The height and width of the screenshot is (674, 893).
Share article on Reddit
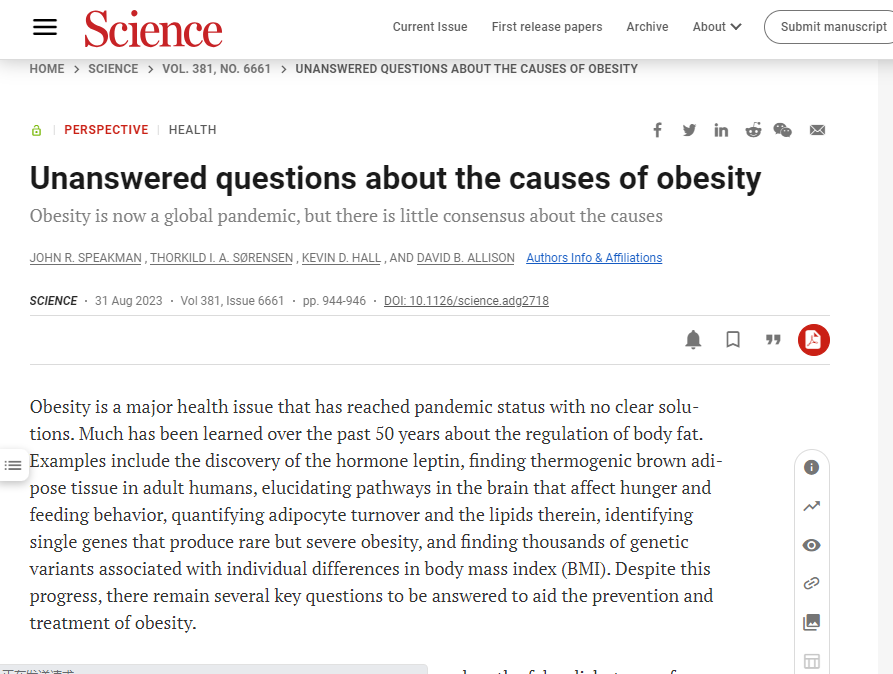tap(753, 130)
